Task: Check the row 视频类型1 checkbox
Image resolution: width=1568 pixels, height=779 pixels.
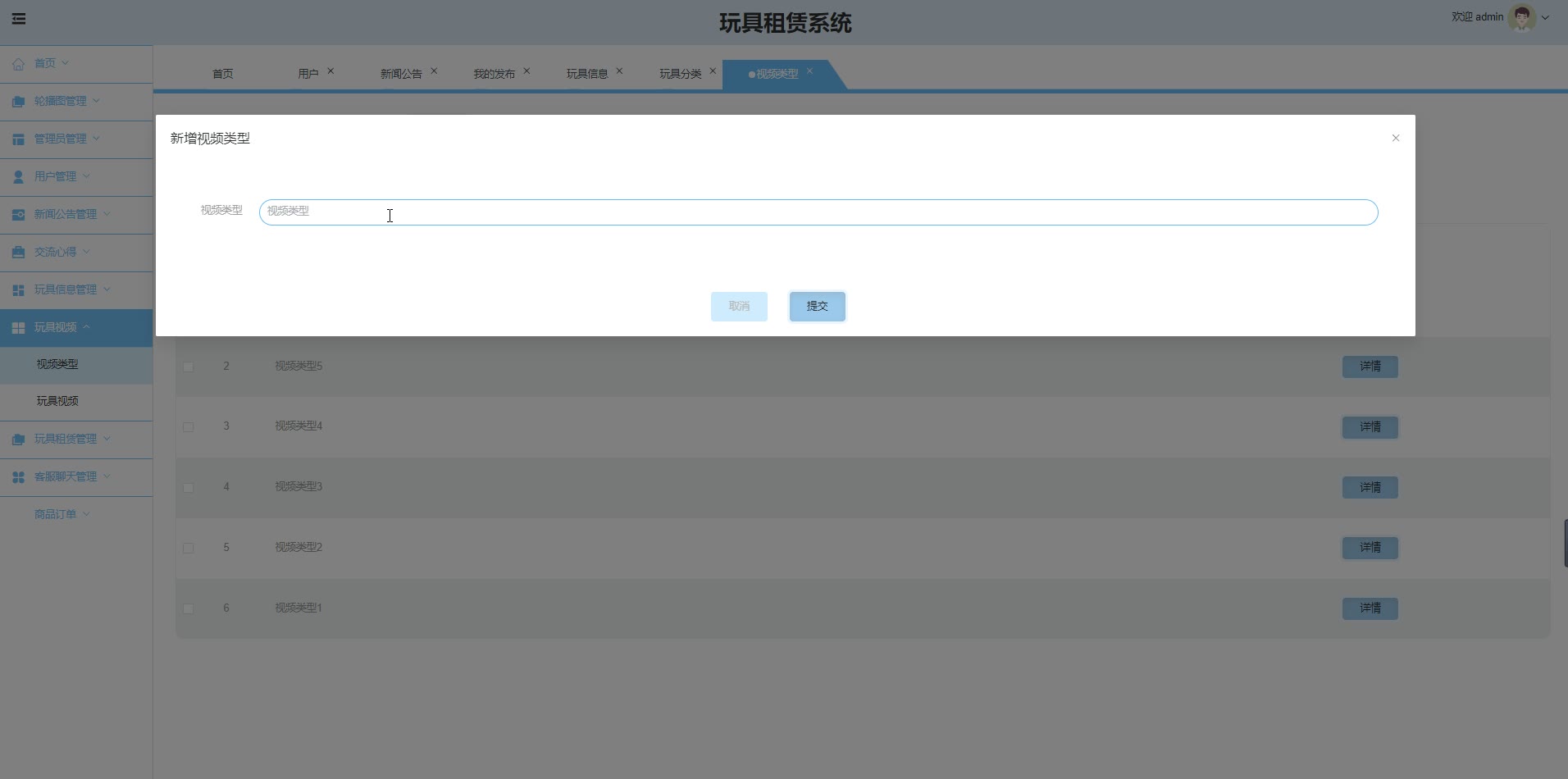Action: point(189,608)
